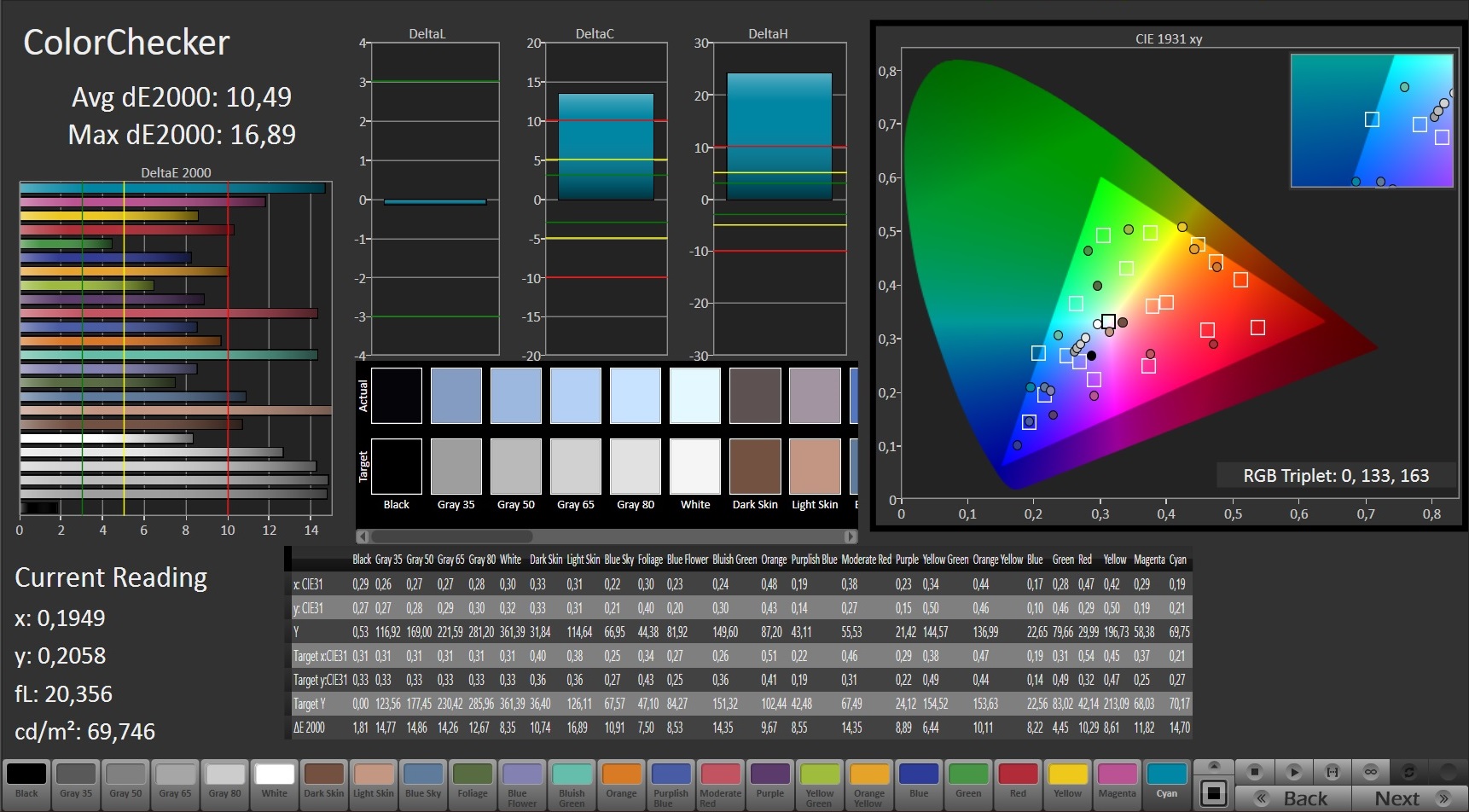The image size is (1469, 812).
Task: Select the Blue Sky swatch in bottom strip
Action: click(423, 784)
